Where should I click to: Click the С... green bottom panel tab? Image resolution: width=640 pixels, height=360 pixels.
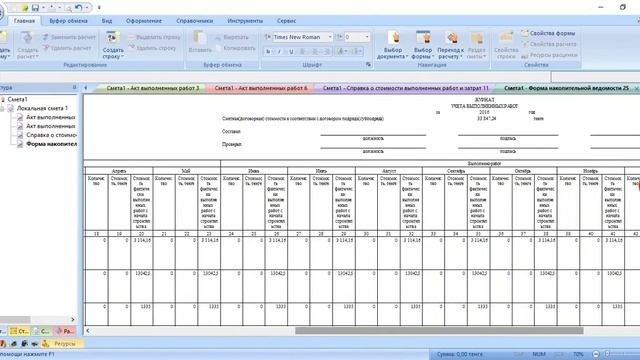pos(41,331)
